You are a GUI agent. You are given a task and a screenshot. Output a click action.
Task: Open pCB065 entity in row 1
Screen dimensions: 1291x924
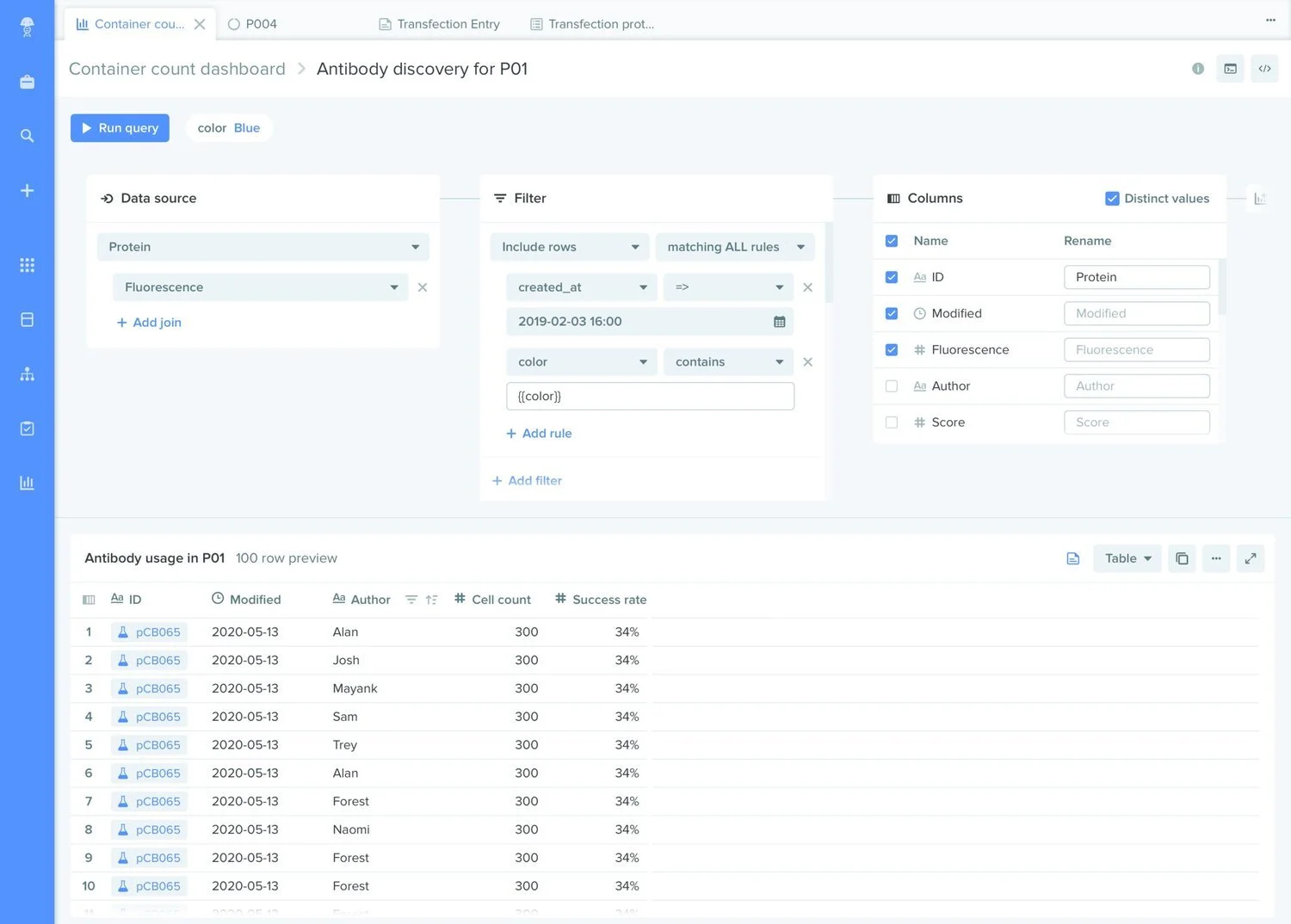click(x=149, y=632)
